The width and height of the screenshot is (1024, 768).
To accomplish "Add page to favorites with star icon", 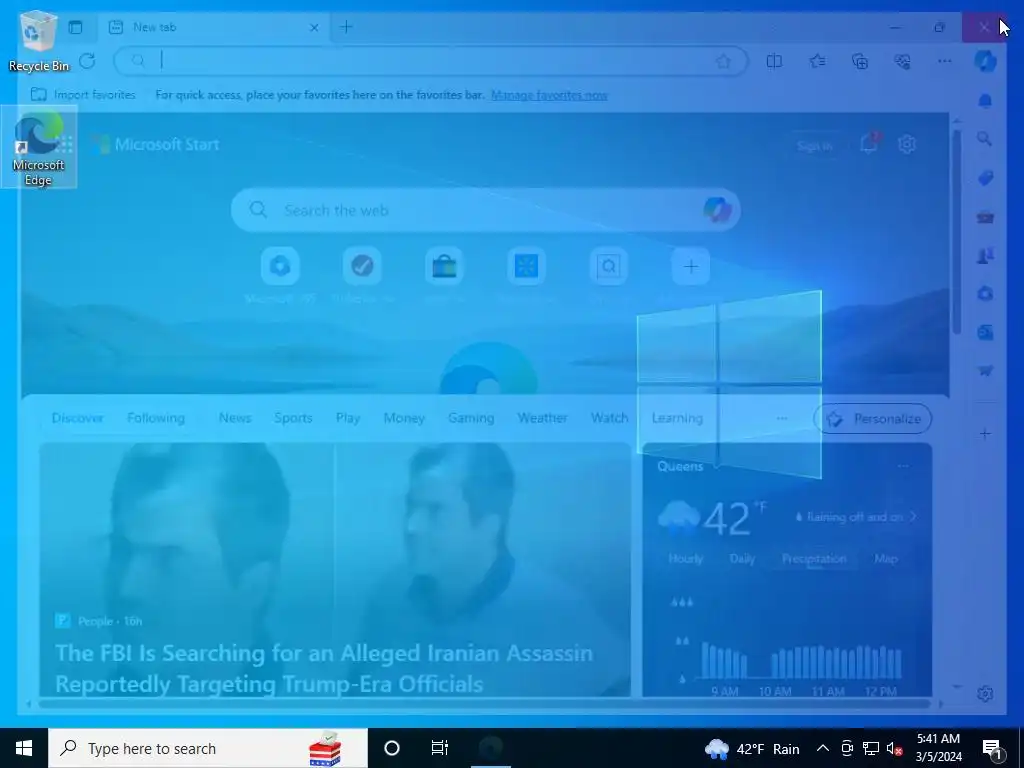I will 723,61.
